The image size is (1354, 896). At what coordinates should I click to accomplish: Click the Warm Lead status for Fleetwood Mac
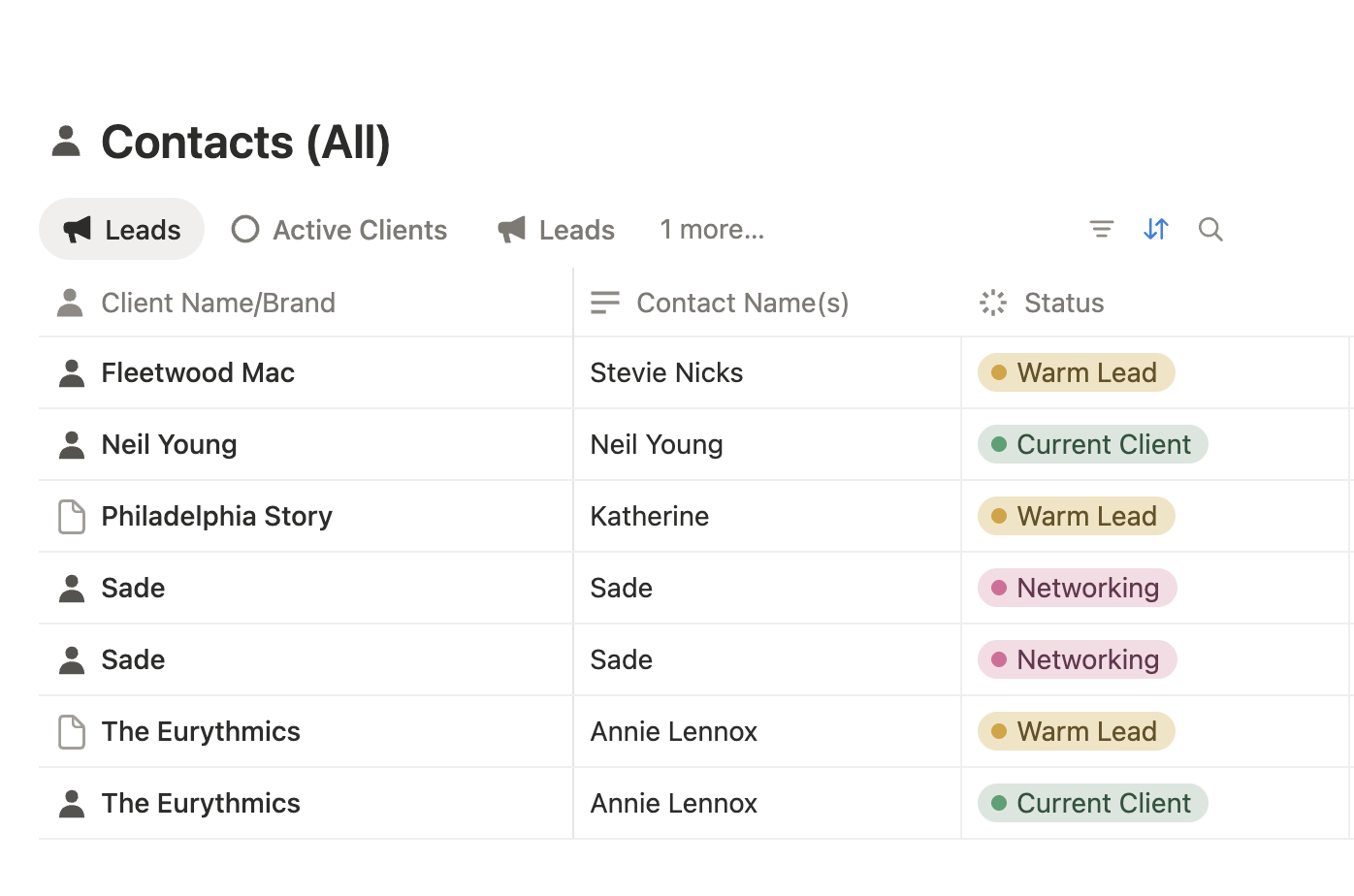(x=1077, y=372)
